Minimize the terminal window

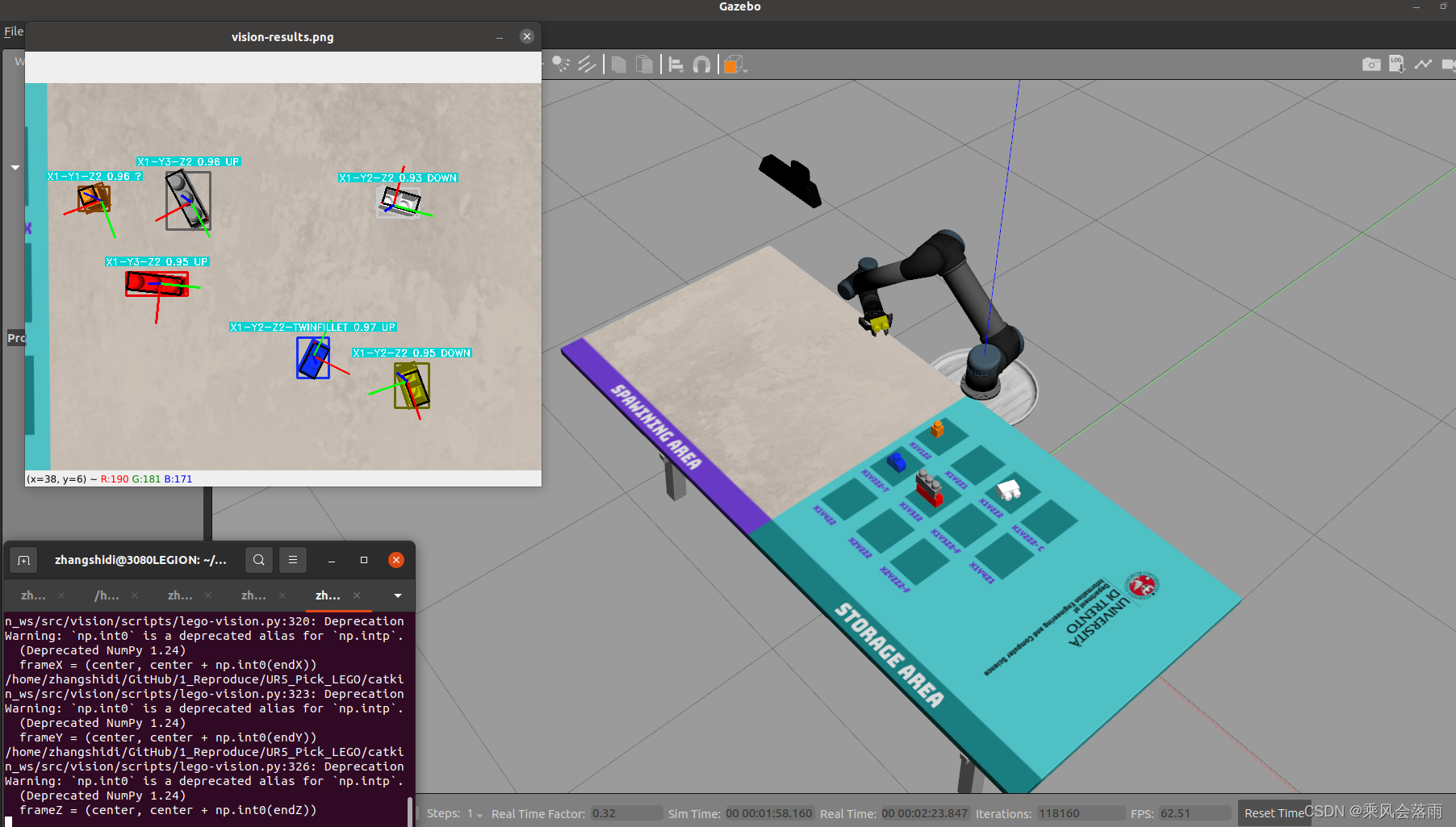click(x=332, y=560)
